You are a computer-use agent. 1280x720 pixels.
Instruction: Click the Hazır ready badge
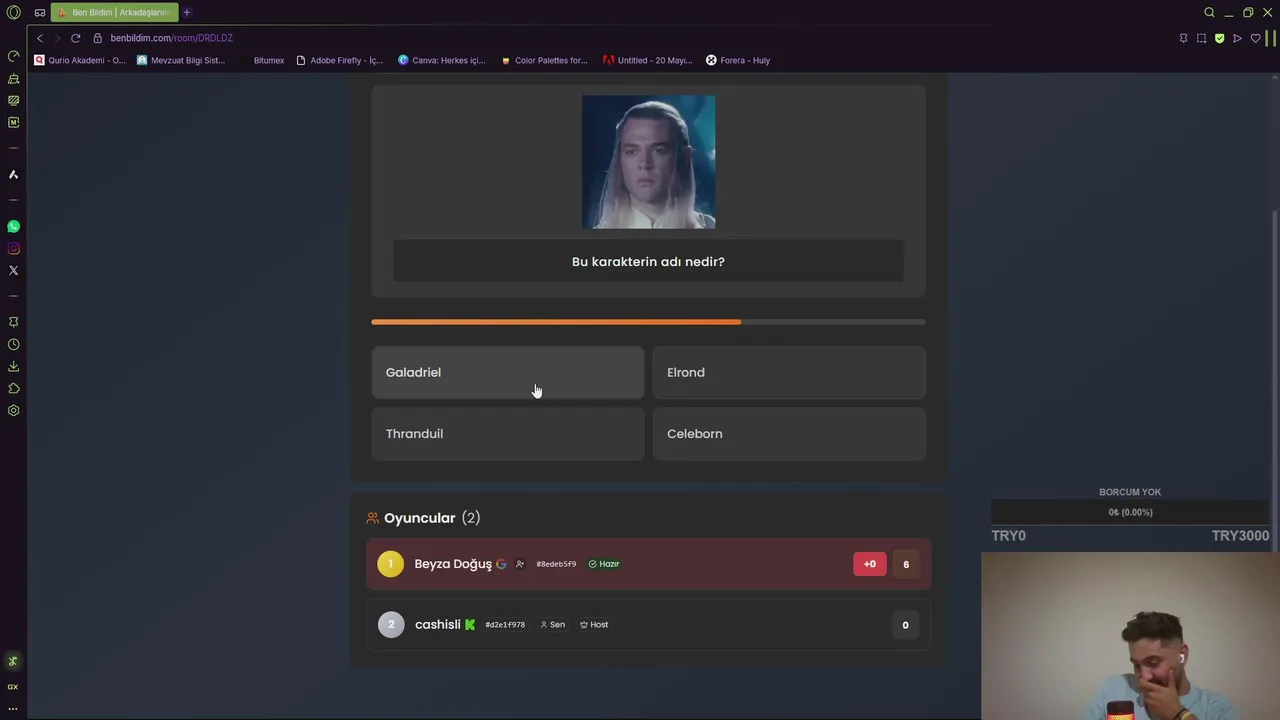click(x=604, y=564)
